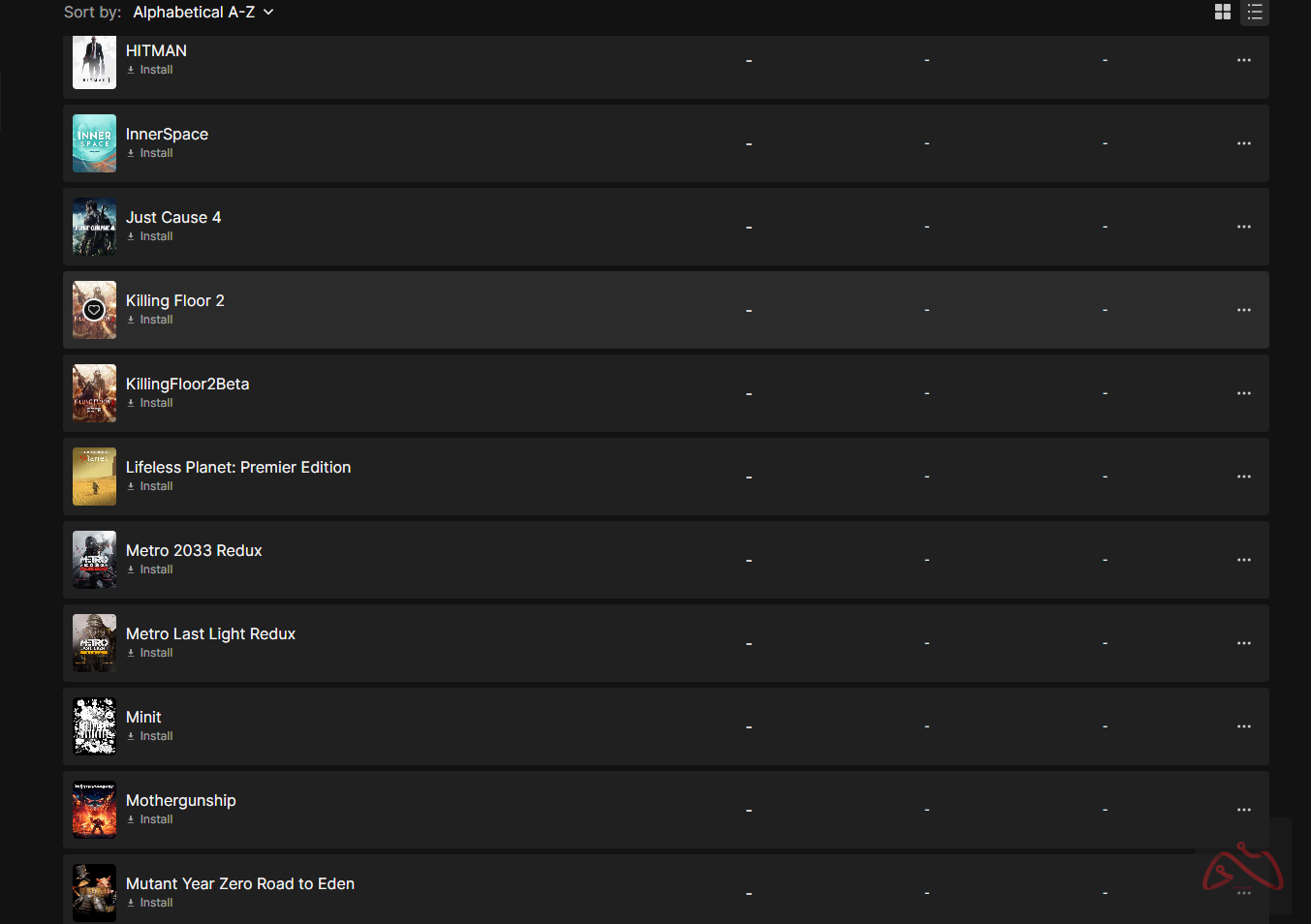The height and width of the screenshot is (924, 1311).
Task: Open three-dot menu for Metro 2033 Redux
Action: [x=1244, y=560]
